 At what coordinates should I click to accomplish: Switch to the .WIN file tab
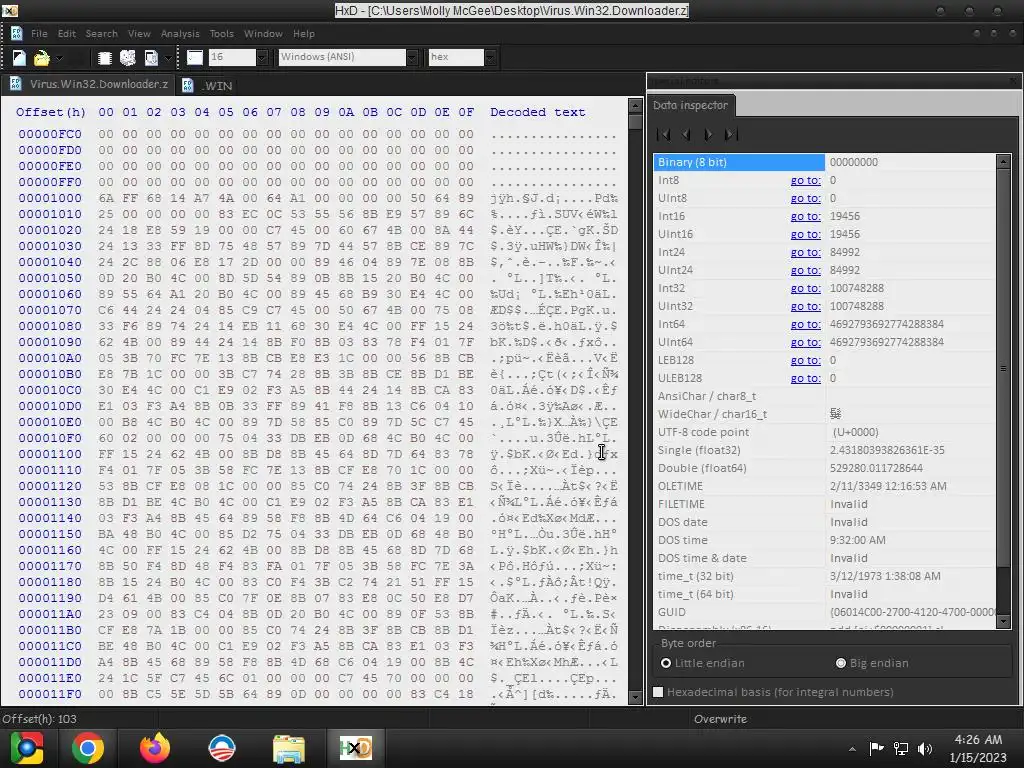(x=208, y=85)
